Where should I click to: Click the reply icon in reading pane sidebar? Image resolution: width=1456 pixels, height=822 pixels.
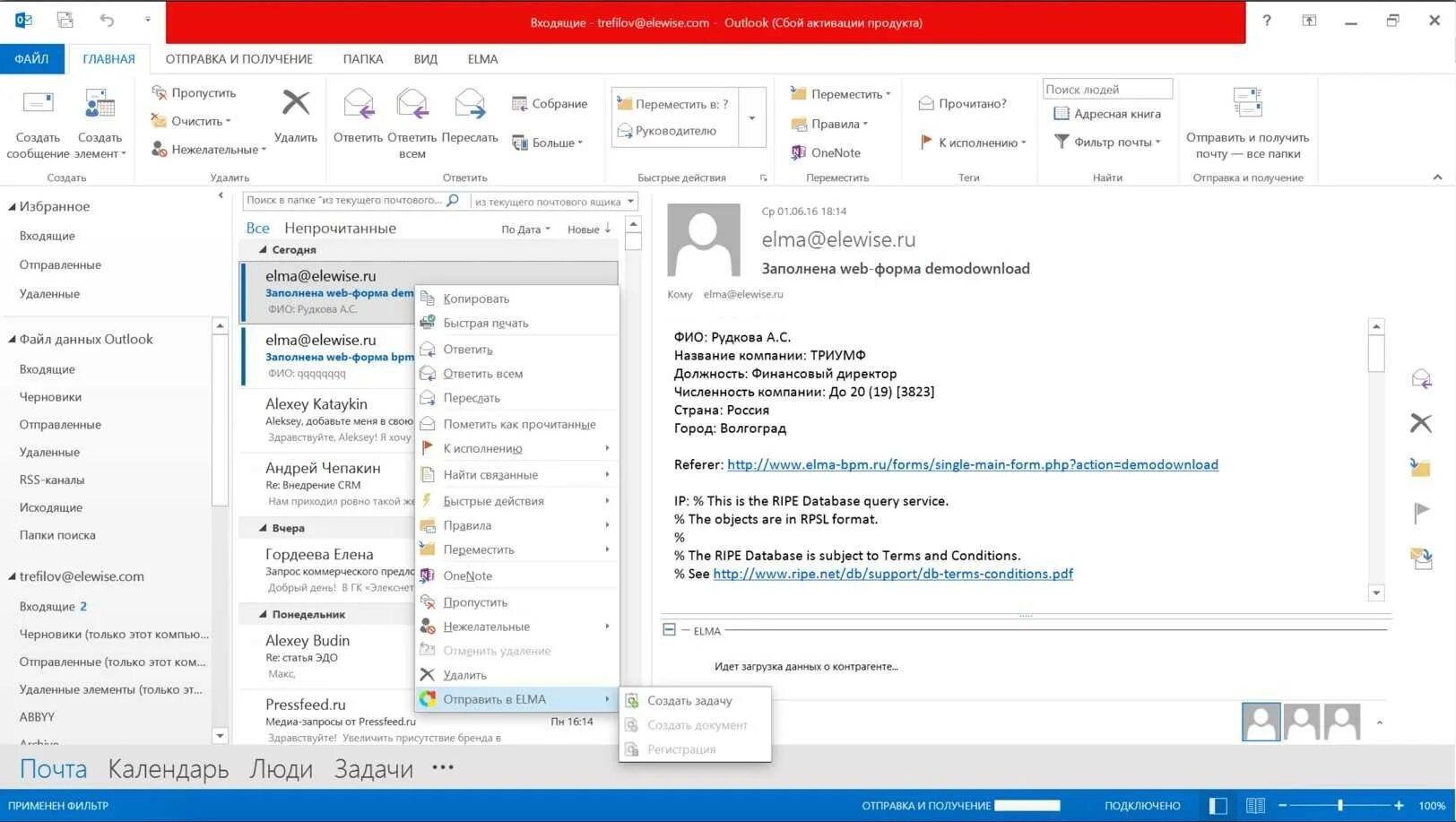[1421, 379]
